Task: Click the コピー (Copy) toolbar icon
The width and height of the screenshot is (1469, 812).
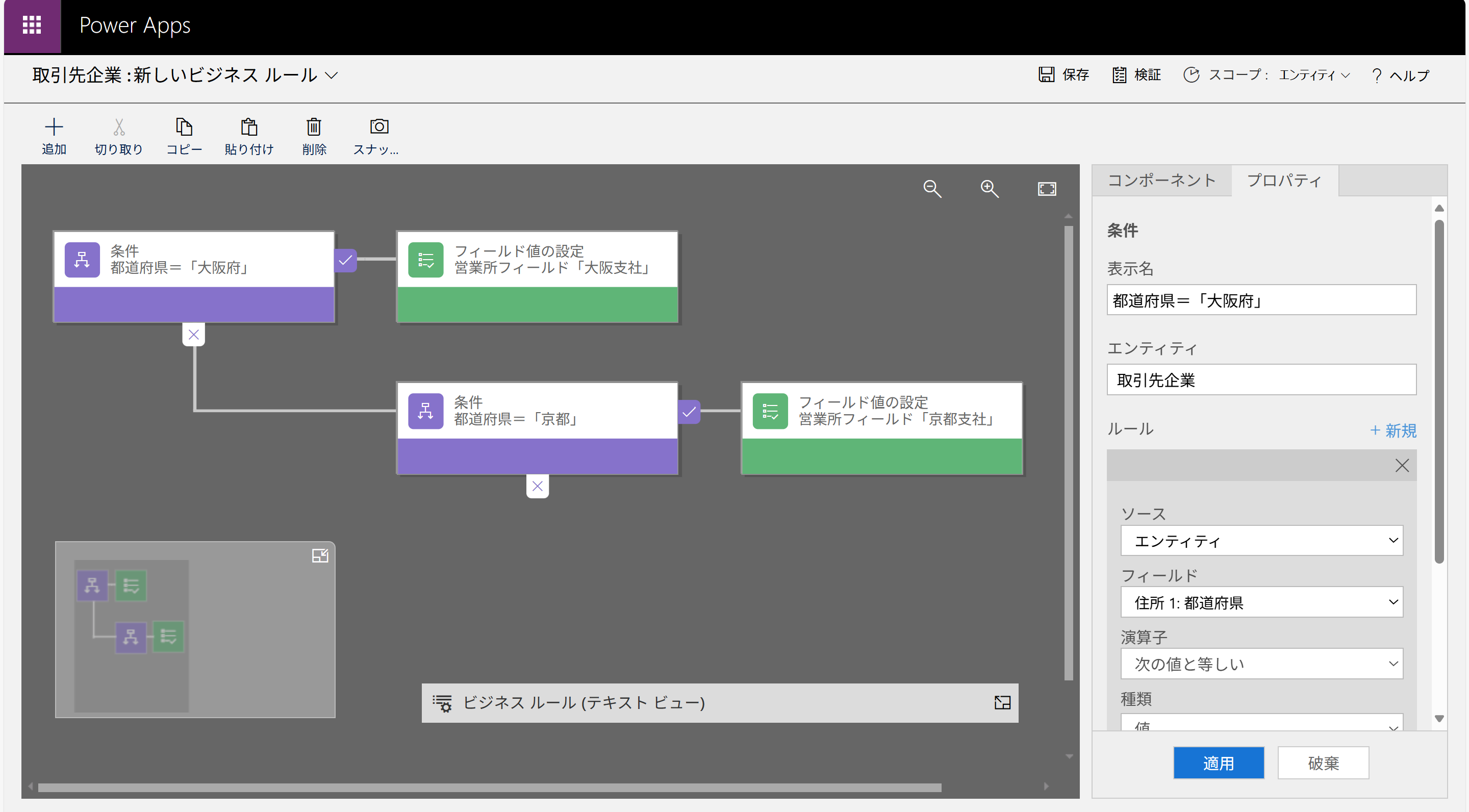Action: coord(184,126)
